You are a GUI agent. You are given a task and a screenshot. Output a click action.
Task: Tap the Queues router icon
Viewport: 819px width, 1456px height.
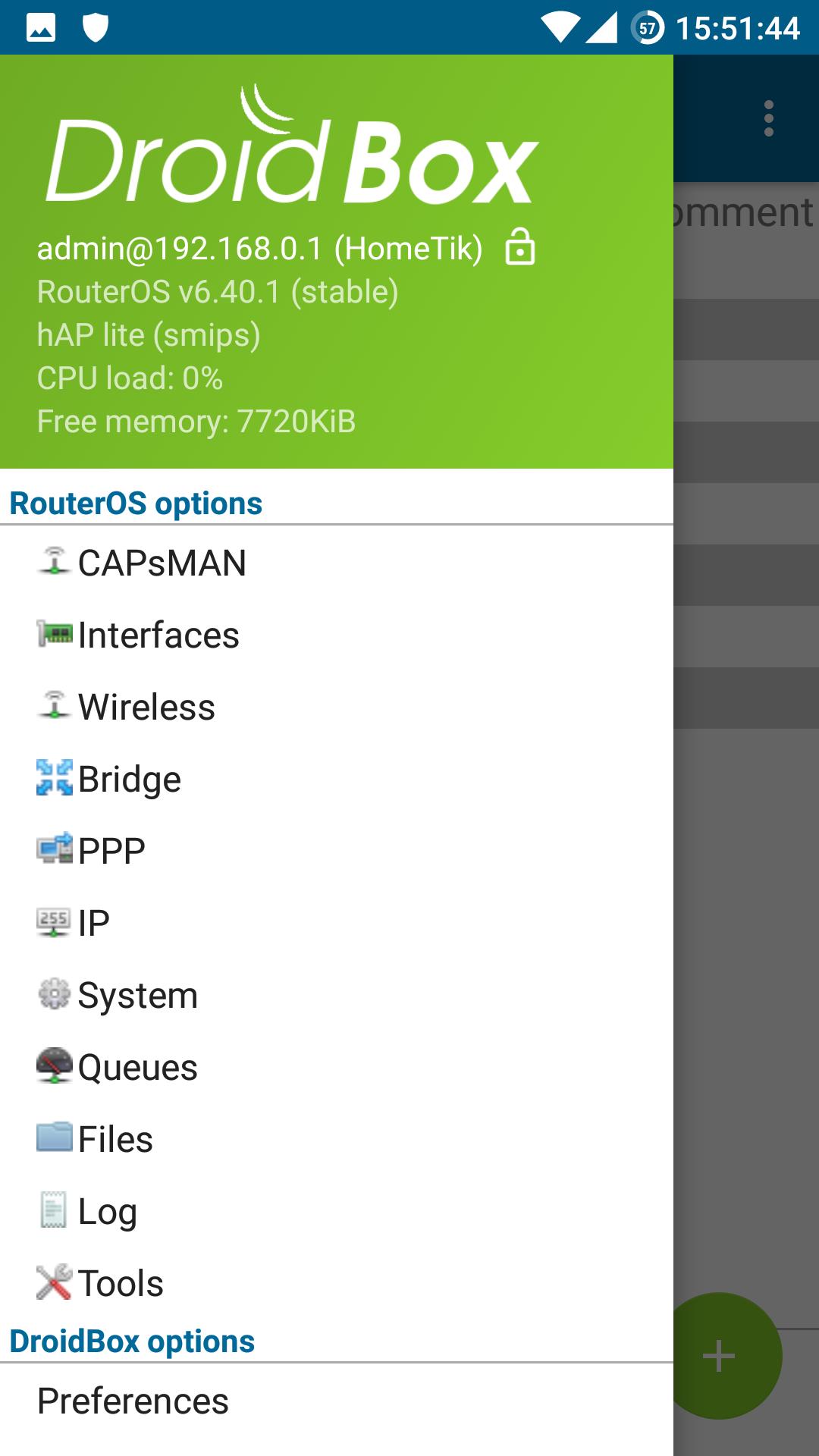(x=55, y=1065)
